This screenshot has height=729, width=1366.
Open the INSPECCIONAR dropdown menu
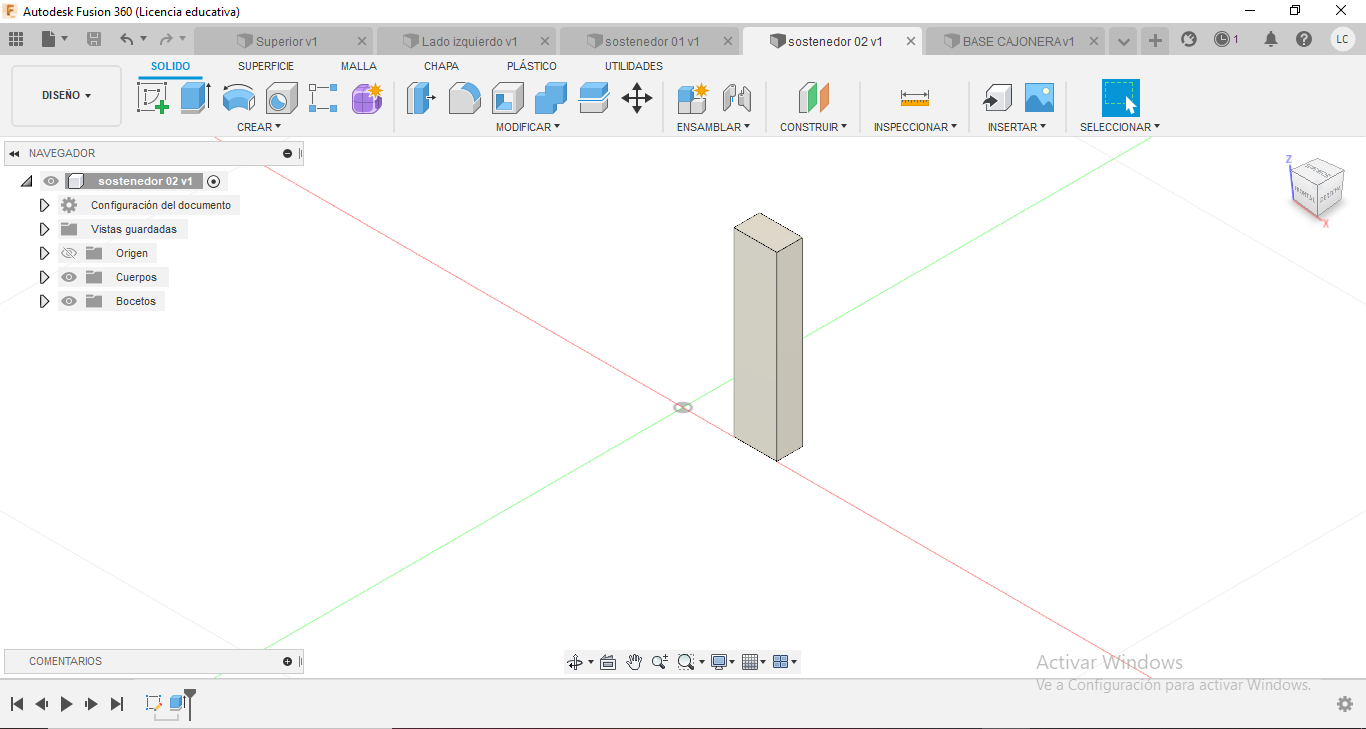tap(915, 127)
